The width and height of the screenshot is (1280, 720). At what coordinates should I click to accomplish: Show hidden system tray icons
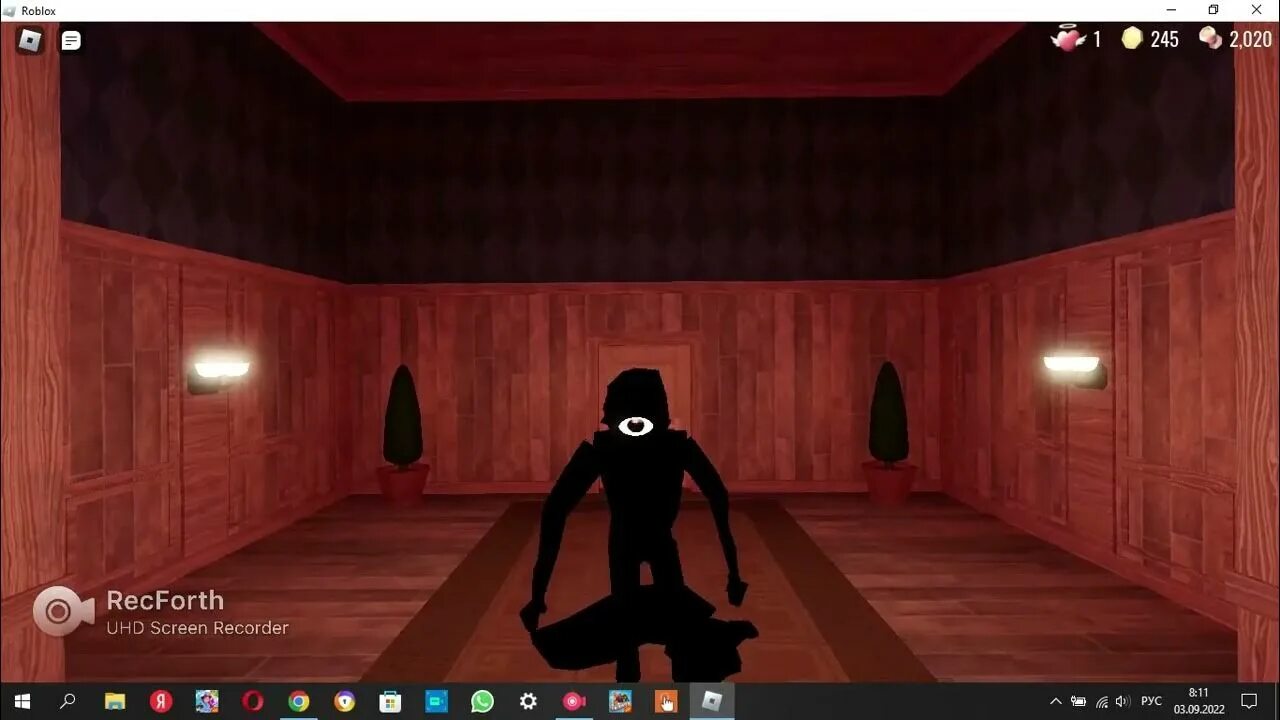[1055, 701]
